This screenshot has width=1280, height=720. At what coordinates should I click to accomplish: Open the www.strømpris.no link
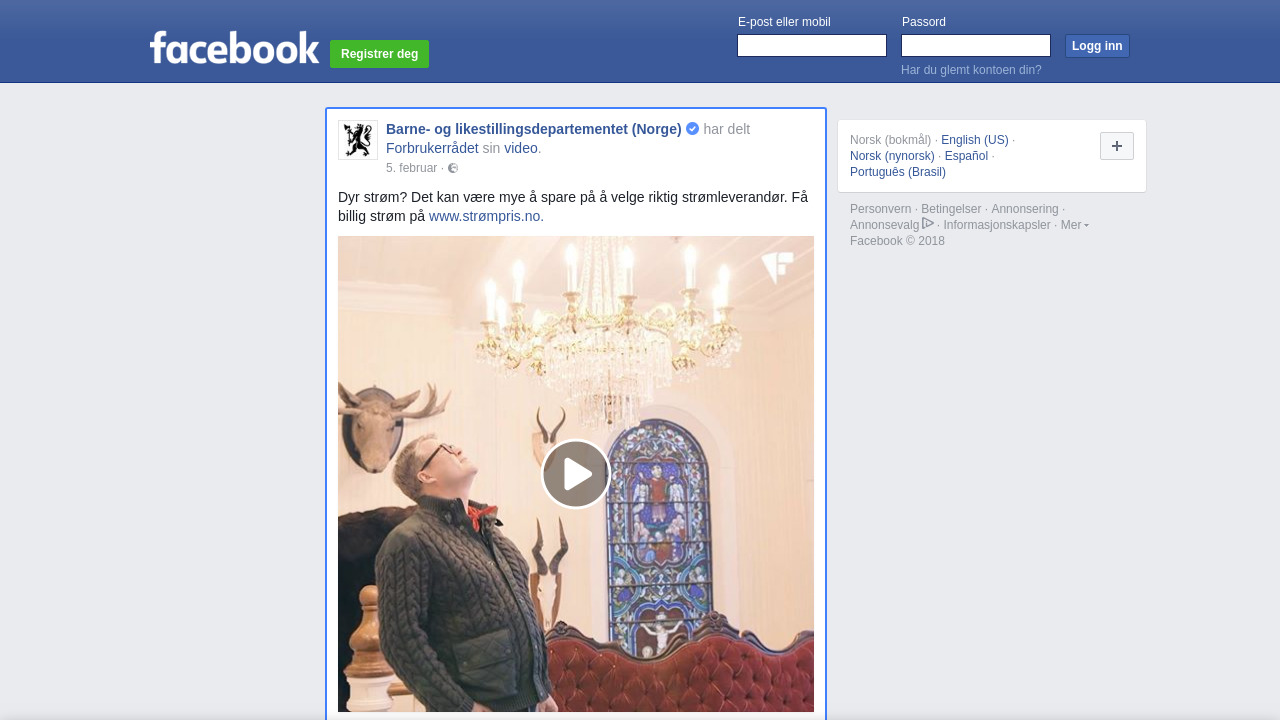click(486, 216)
